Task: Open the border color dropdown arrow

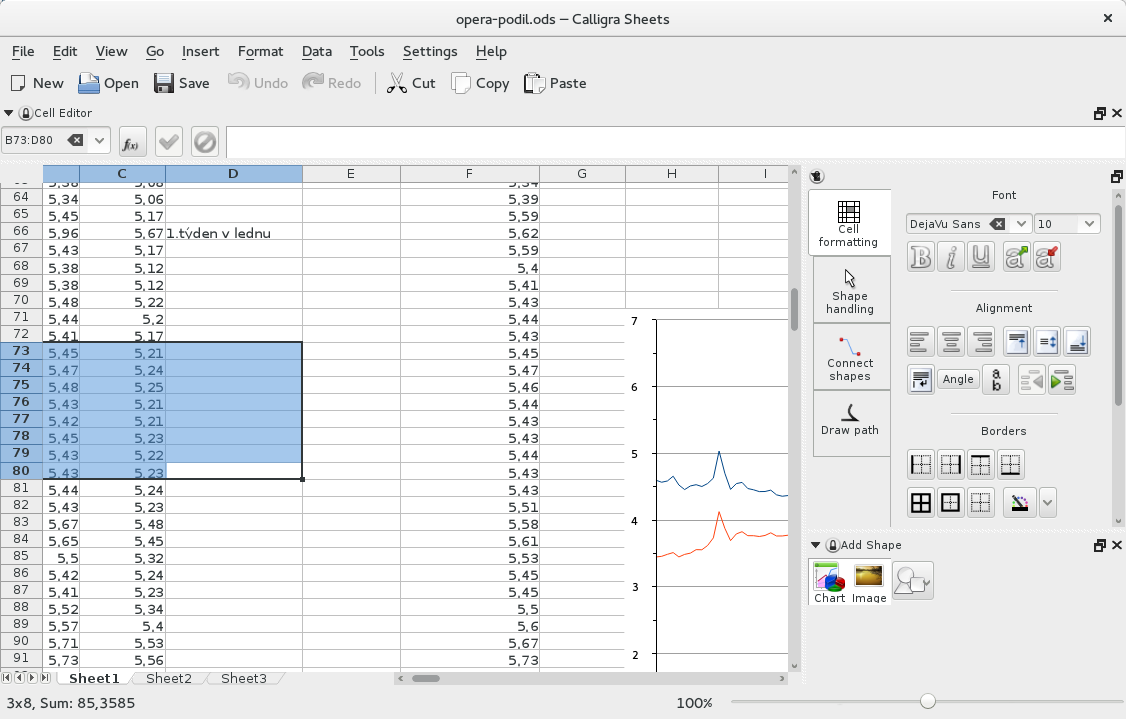Action: tap(1047, 502)
